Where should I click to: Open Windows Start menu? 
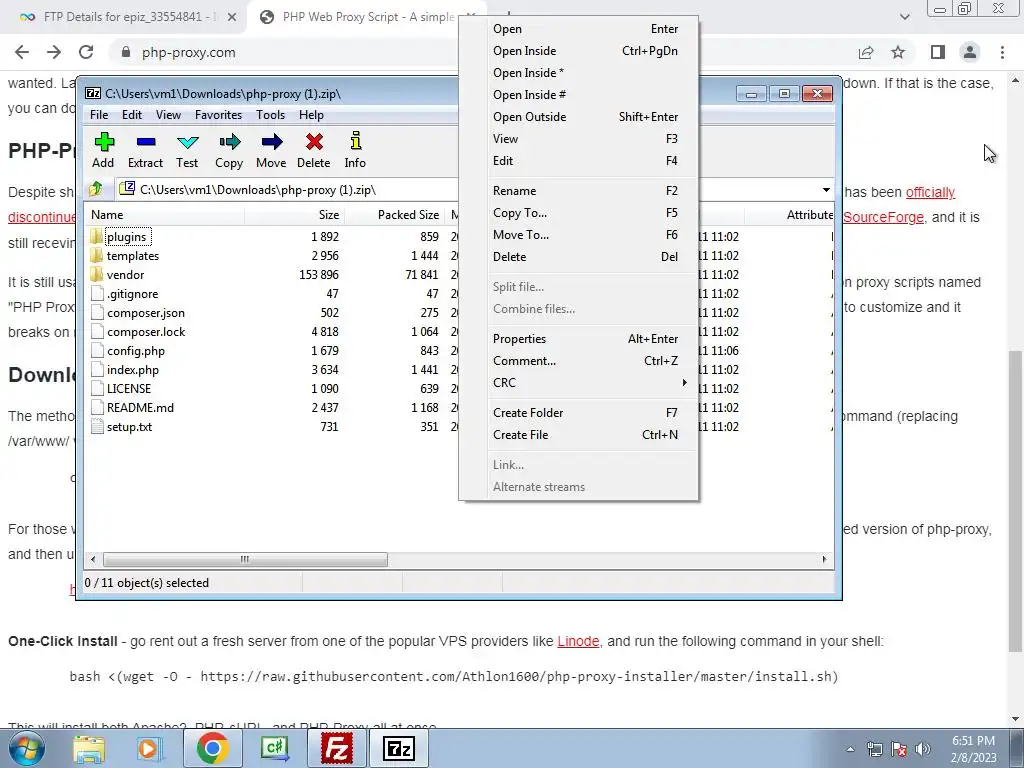tap(26, 748)
